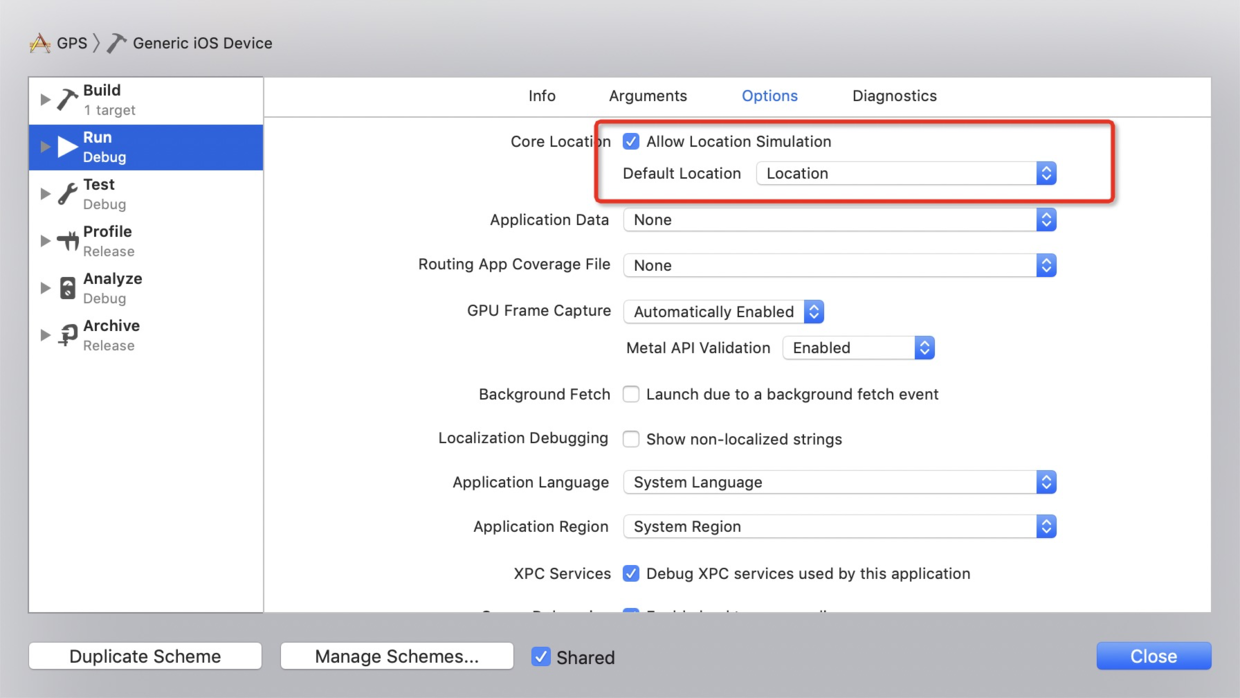1240x698 pixels.
Task: Open Routing App Coverage File dropdown
Action: [x=840, y=265]
